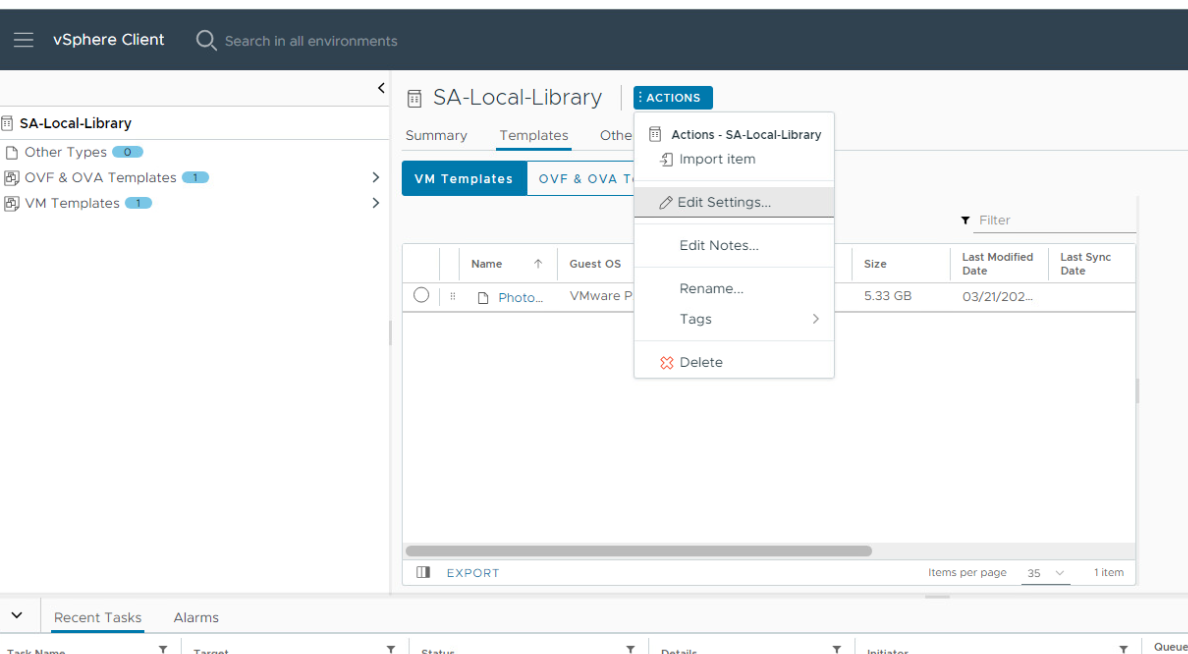
Task: Click SA-Local-Library icon in sidebar
Action: [x=8, y=123]
